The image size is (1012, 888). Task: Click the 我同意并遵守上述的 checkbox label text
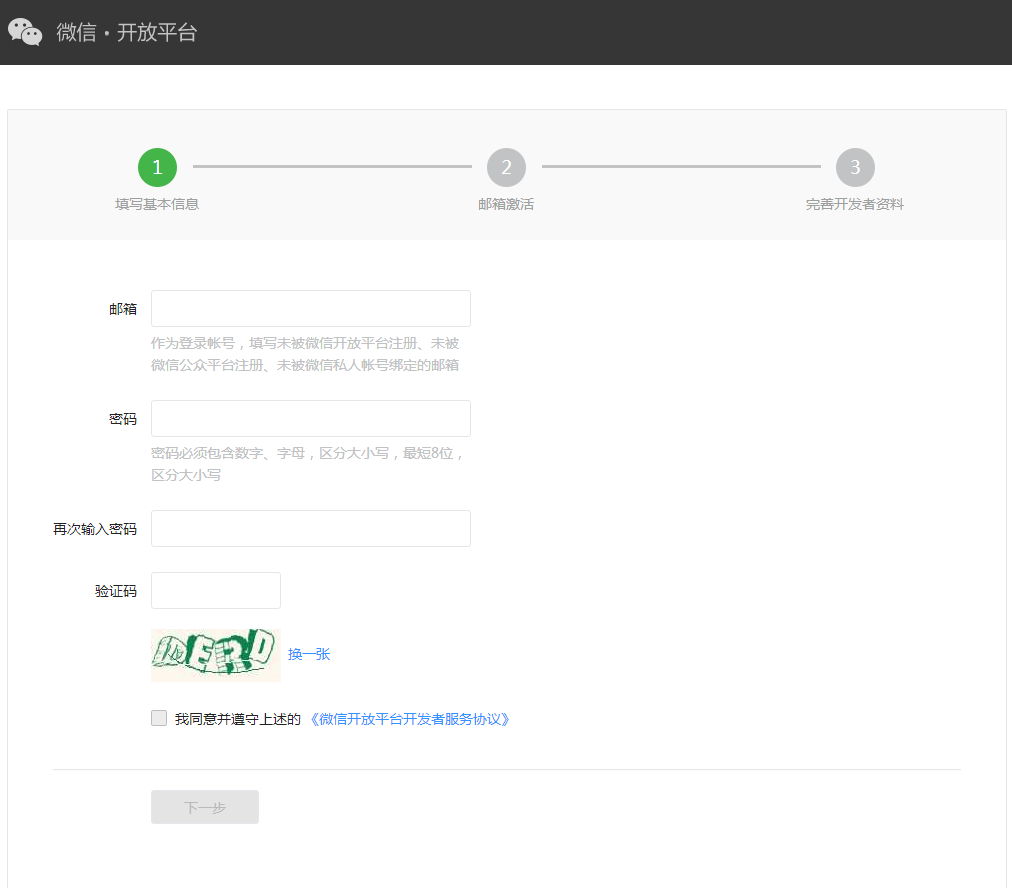[238, 719]
